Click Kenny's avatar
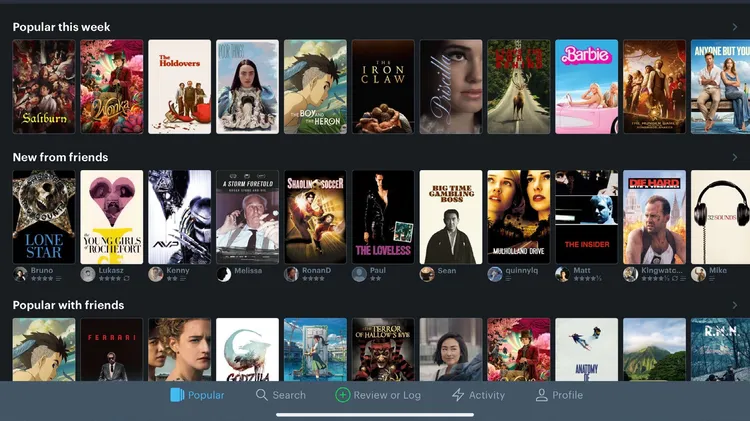The height and width of the screenshot is (421, 750). coord(155,274)
